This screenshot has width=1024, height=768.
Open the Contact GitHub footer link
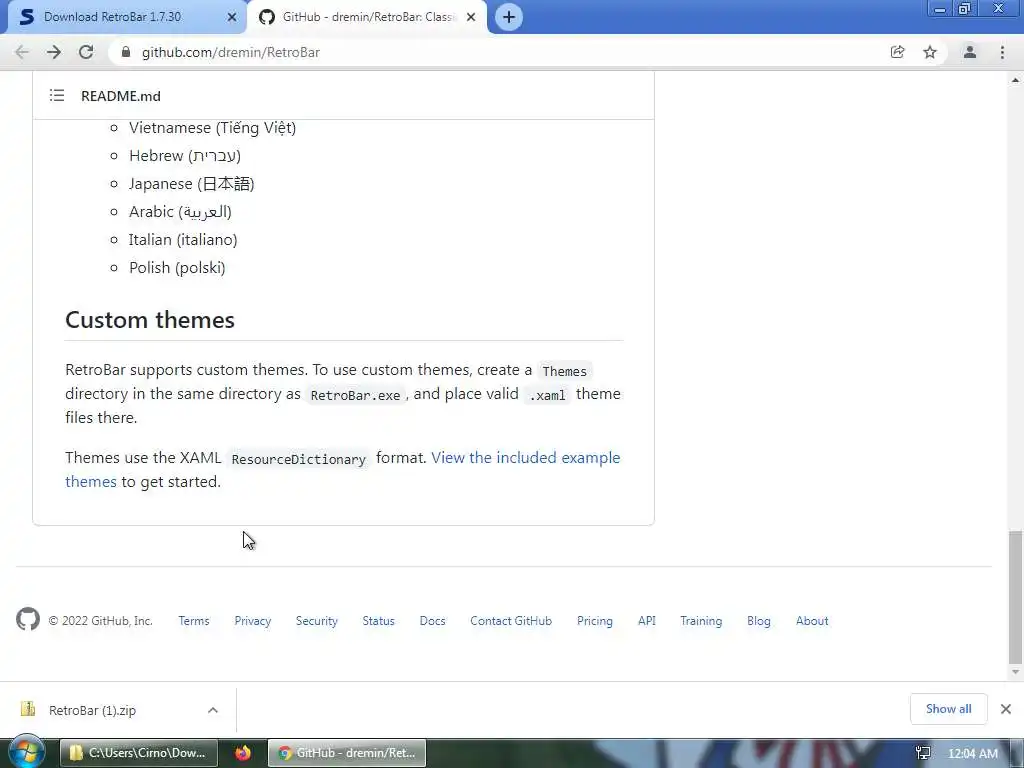tap(511, 621)
